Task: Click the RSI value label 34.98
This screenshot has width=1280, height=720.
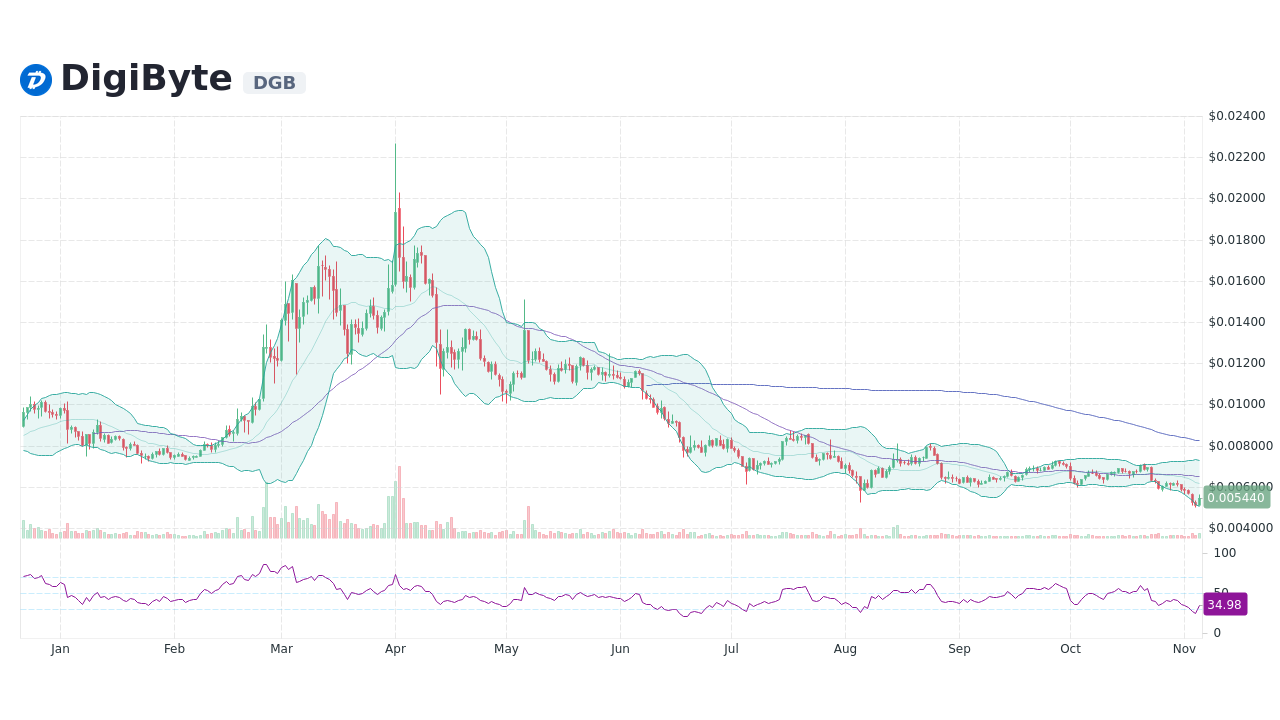Action: (1225, 605)
